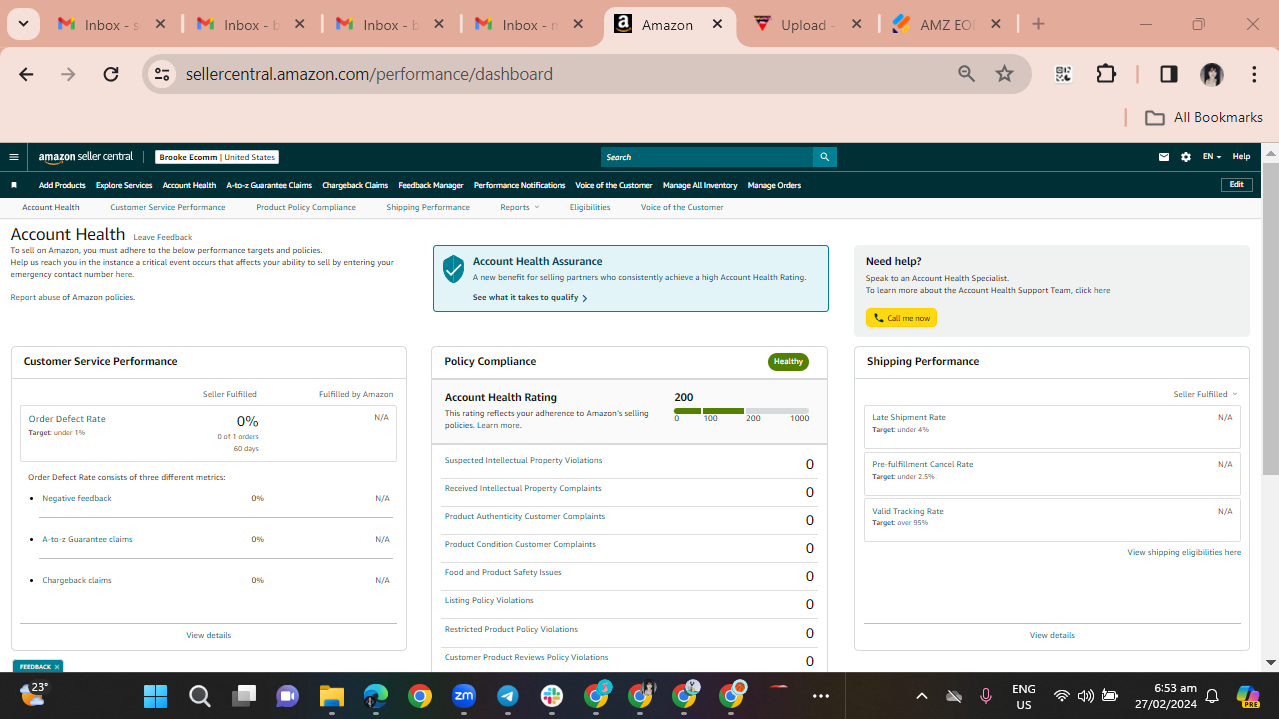The image size is (1279, 719).
Task: Open the Eligibilities tab
Action: 590,207
